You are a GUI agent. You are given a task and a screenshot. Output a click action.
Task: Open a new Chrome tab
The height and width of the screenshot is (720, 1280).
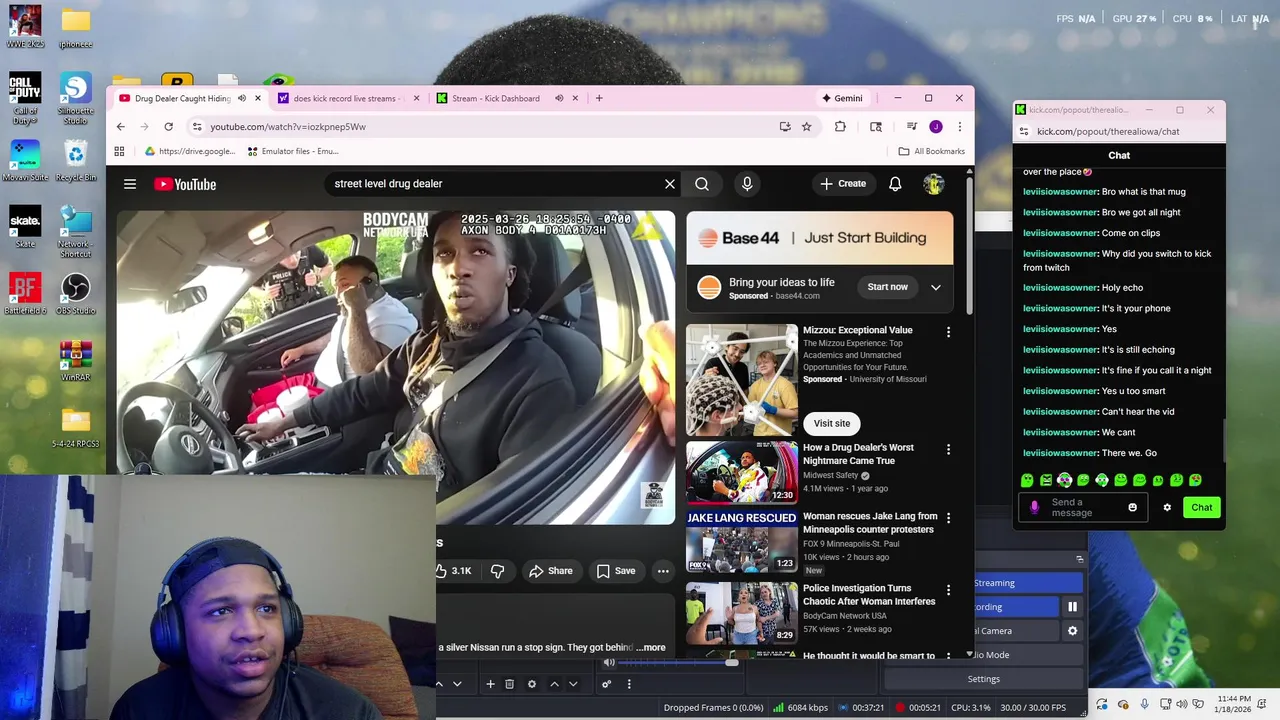[599, 98]
